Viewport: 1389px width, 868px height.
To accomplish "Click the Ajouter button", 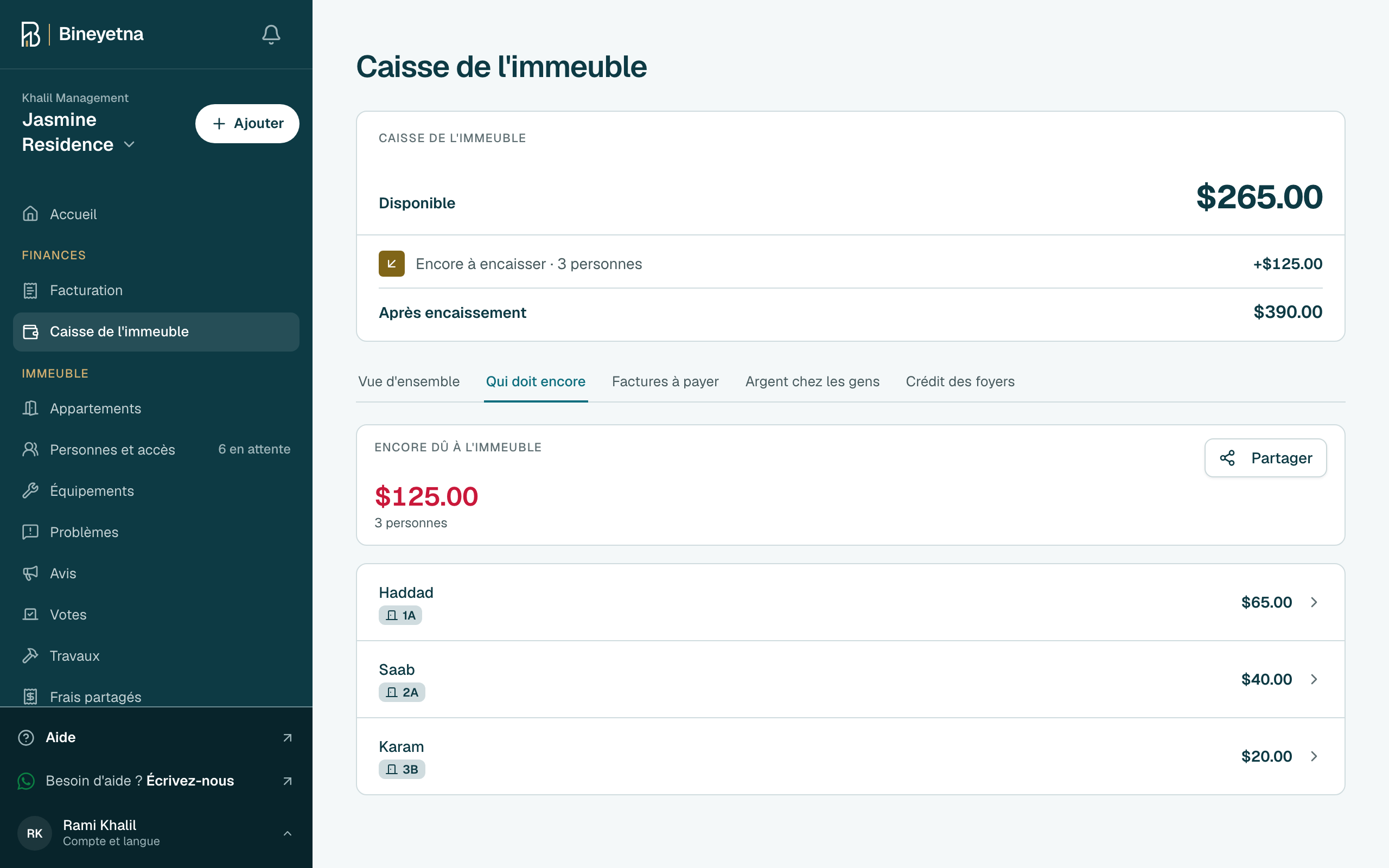I will tap(247, 124).
